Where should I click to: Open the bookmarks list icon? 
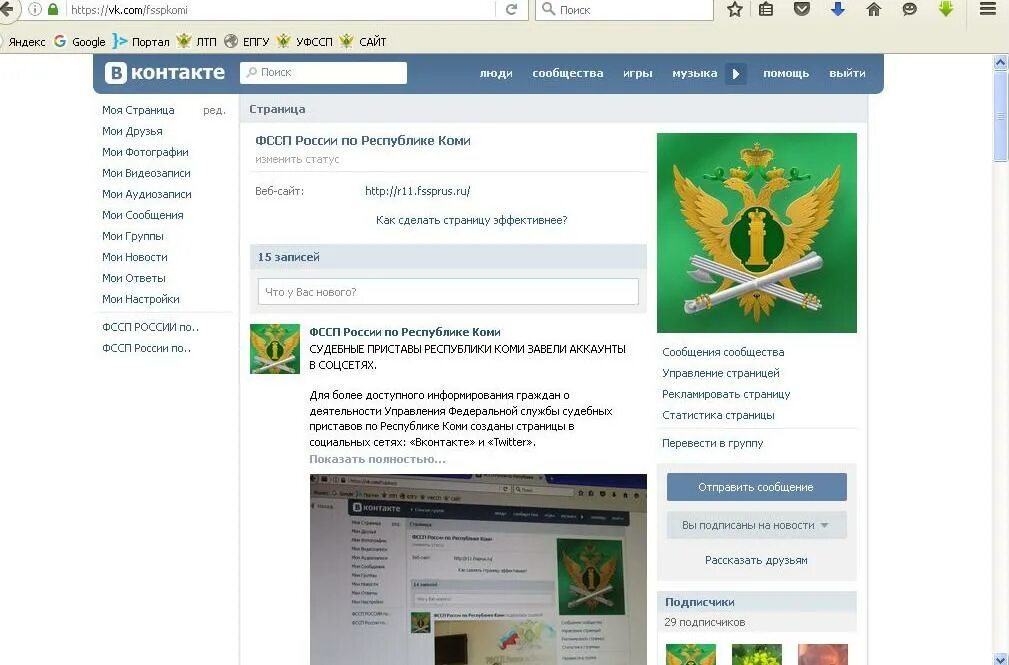click(x=766, y=9)
